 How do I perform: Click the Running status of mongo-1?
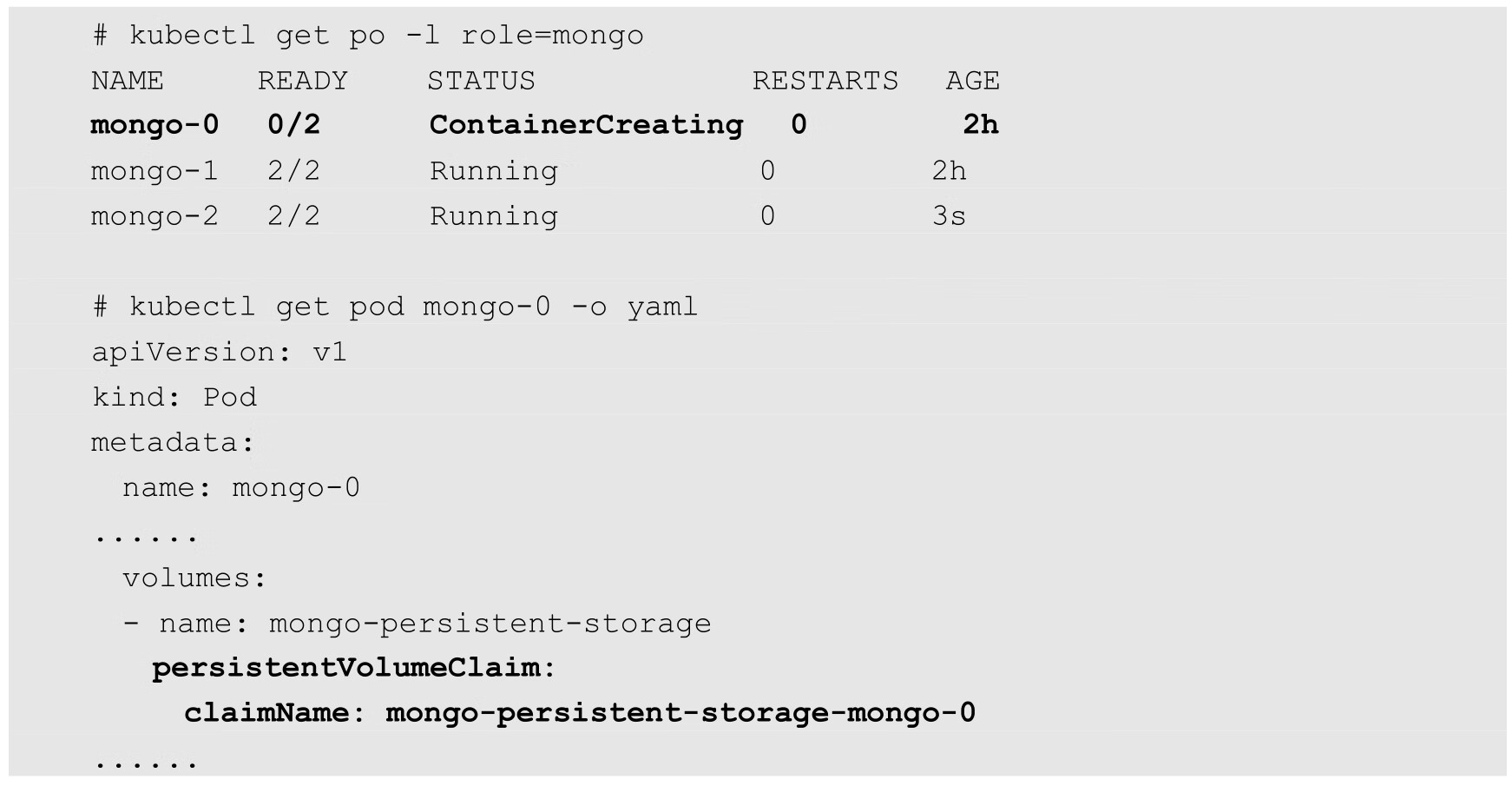[493, 171]
